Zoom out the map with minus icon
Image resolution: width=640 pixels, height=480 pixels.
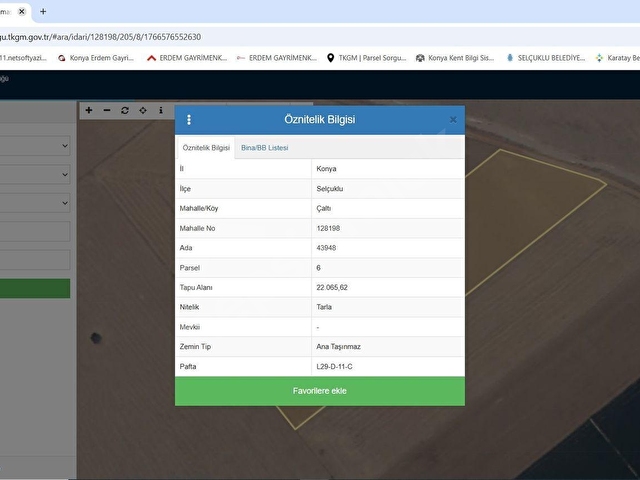[107, 110]
